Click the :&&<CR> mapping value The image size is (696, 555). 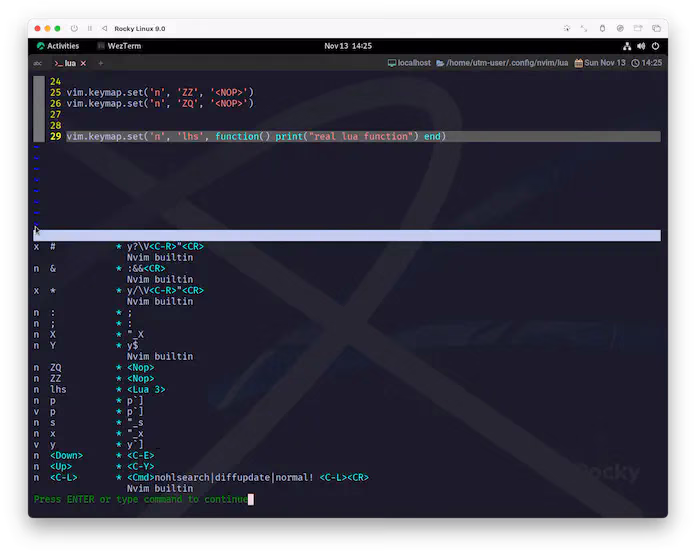click(146, 269)
